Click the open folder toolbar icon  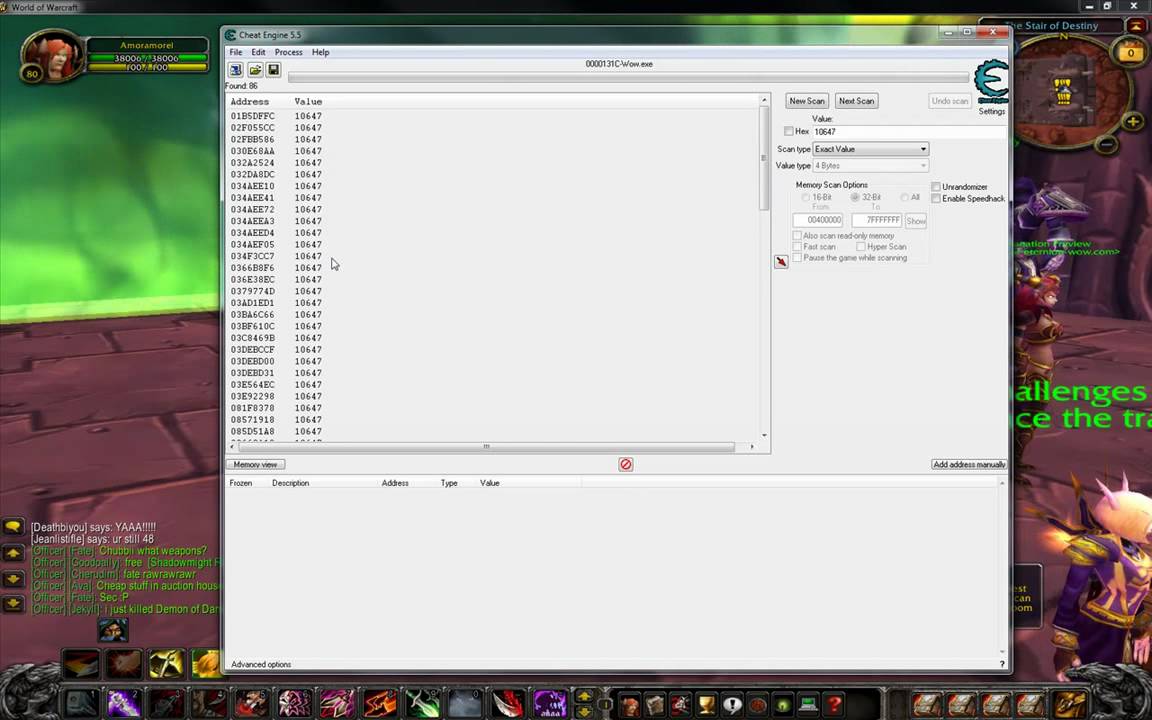[x=254, y=70]
